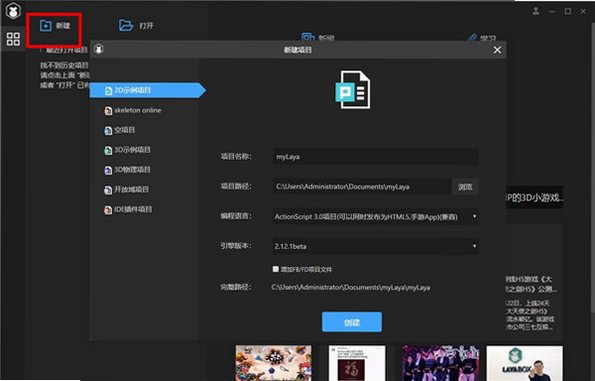This screenshot has height=381, width=595.
Task: Select the 开放域项目 template
Action: coord(126,190)
